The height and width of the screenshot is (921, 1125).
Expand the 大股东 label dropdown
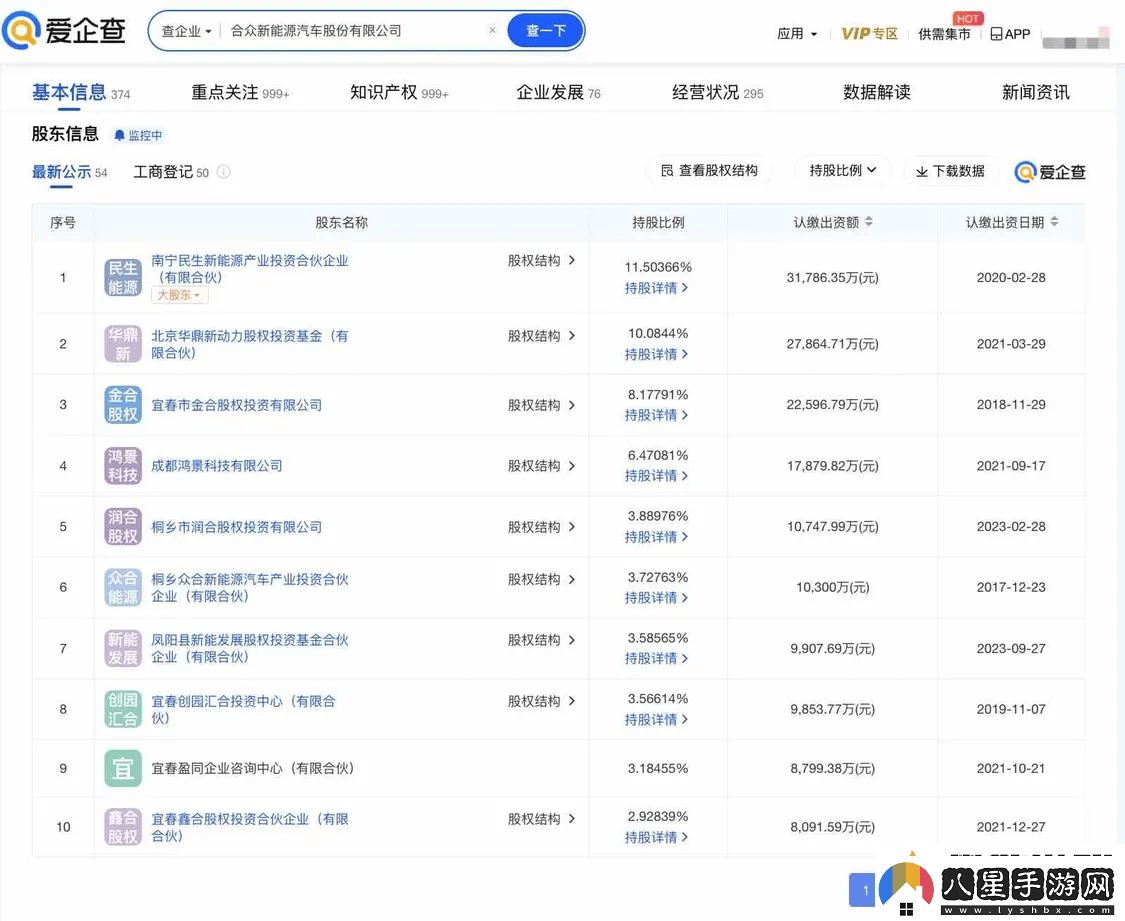[x=178, y=295]
